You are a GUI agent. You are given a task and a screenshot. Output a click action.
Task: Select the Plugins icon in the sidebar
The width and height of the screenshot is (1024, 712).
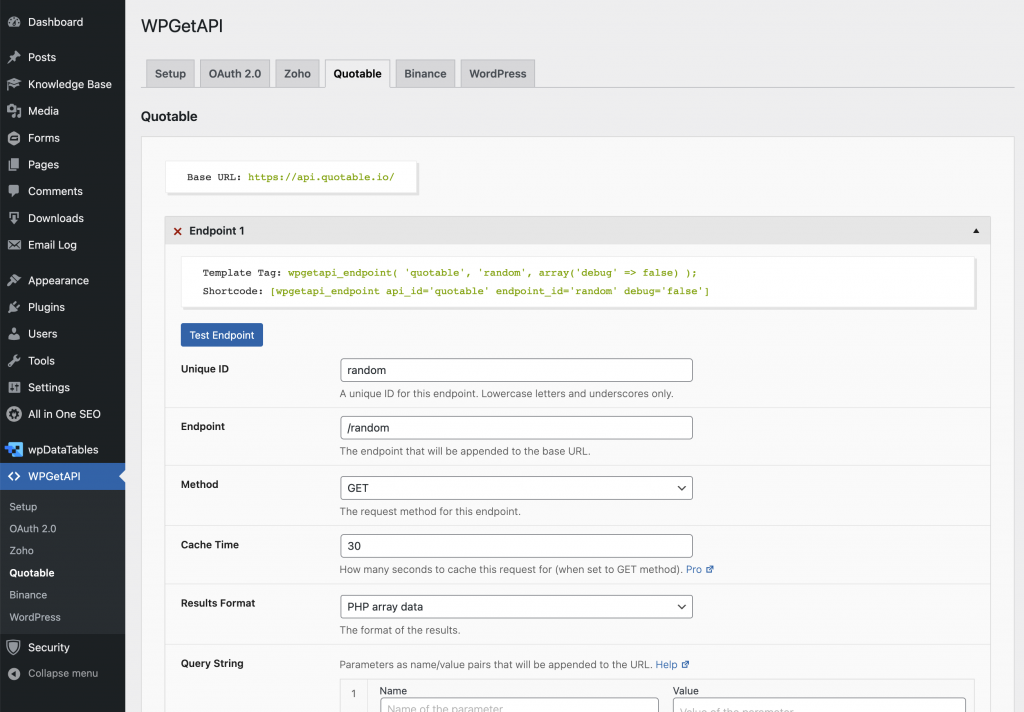(x=14, y=307)
